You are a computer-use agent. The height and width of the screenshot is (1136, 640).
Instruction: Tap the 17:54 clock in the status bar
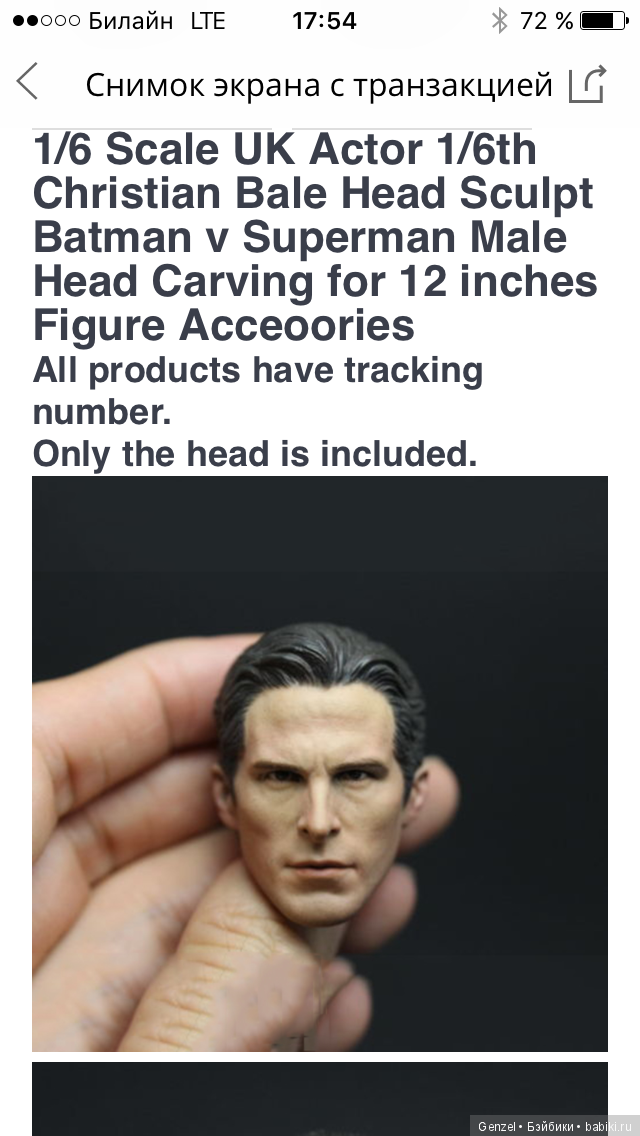(324, 21)
